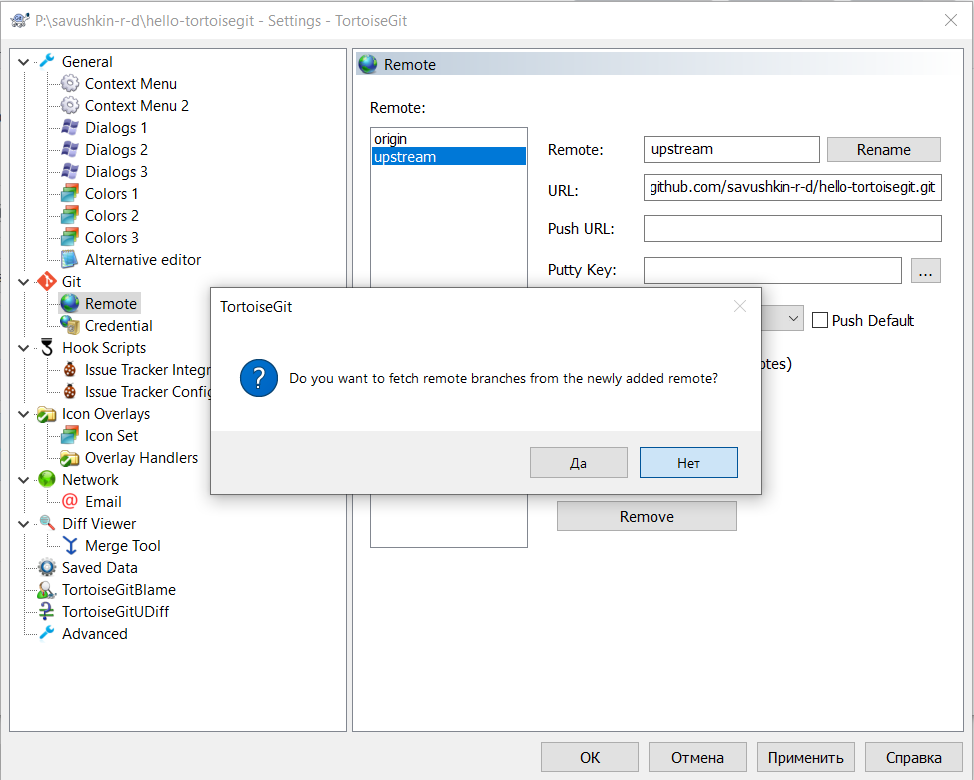Click the Отмена button
Viewport: 974px width, 780px height.
pos(697,757)
